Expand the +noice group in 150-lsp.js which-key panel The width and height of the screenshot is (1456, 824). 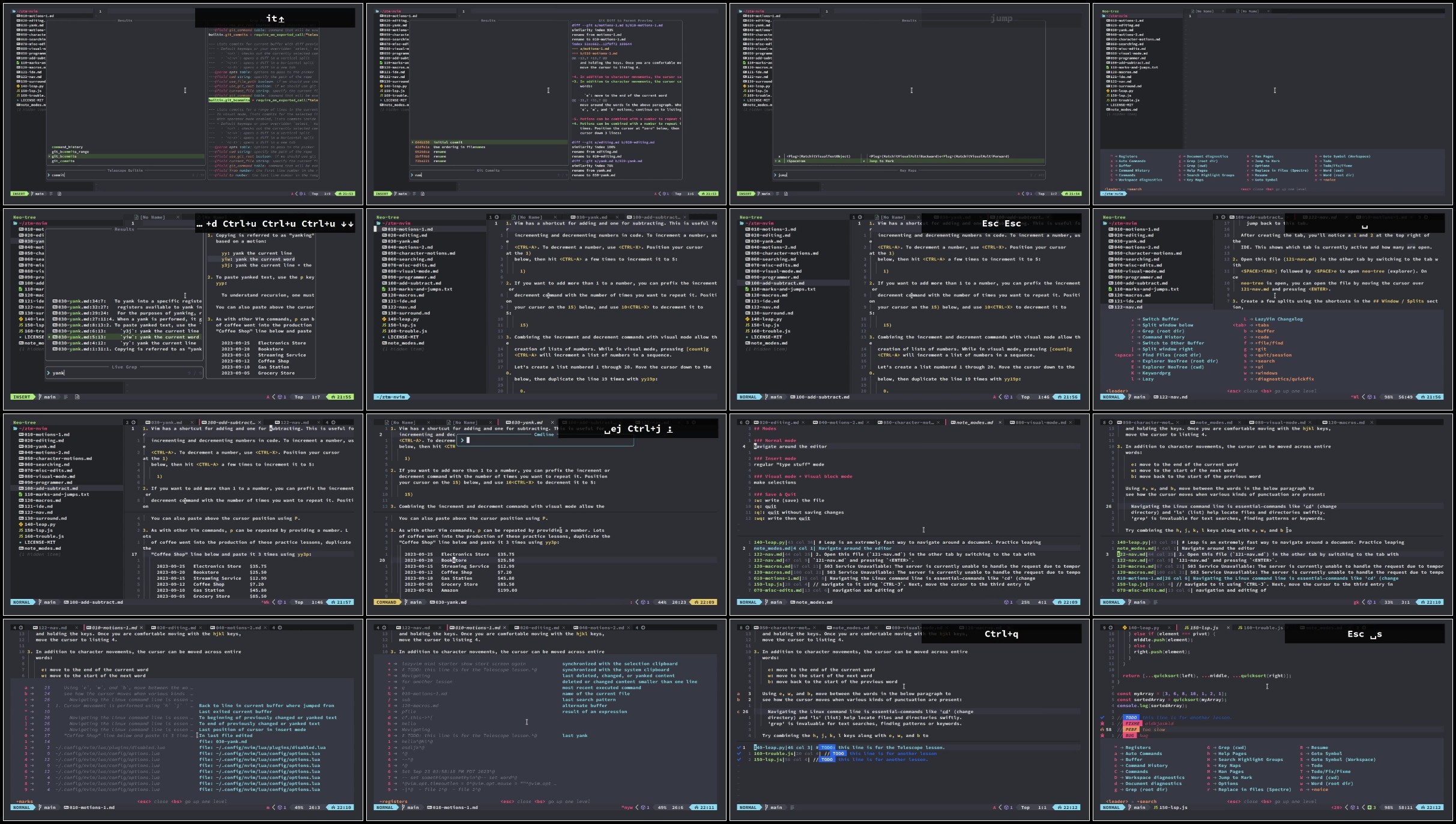pos(1320,790)
